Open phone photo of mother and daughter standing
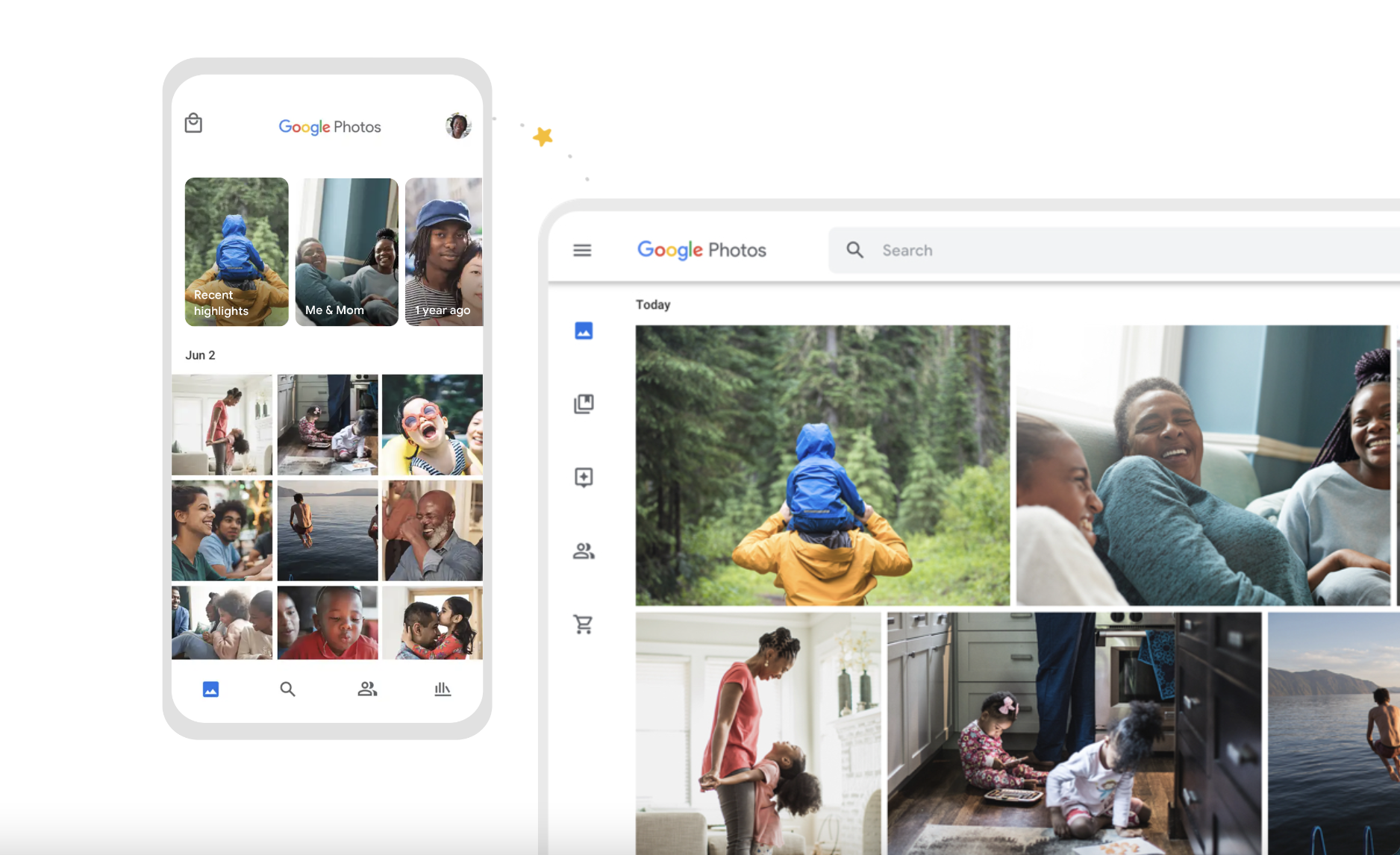1400x855 pixels. pyautogui.click(x=222, y=425)
